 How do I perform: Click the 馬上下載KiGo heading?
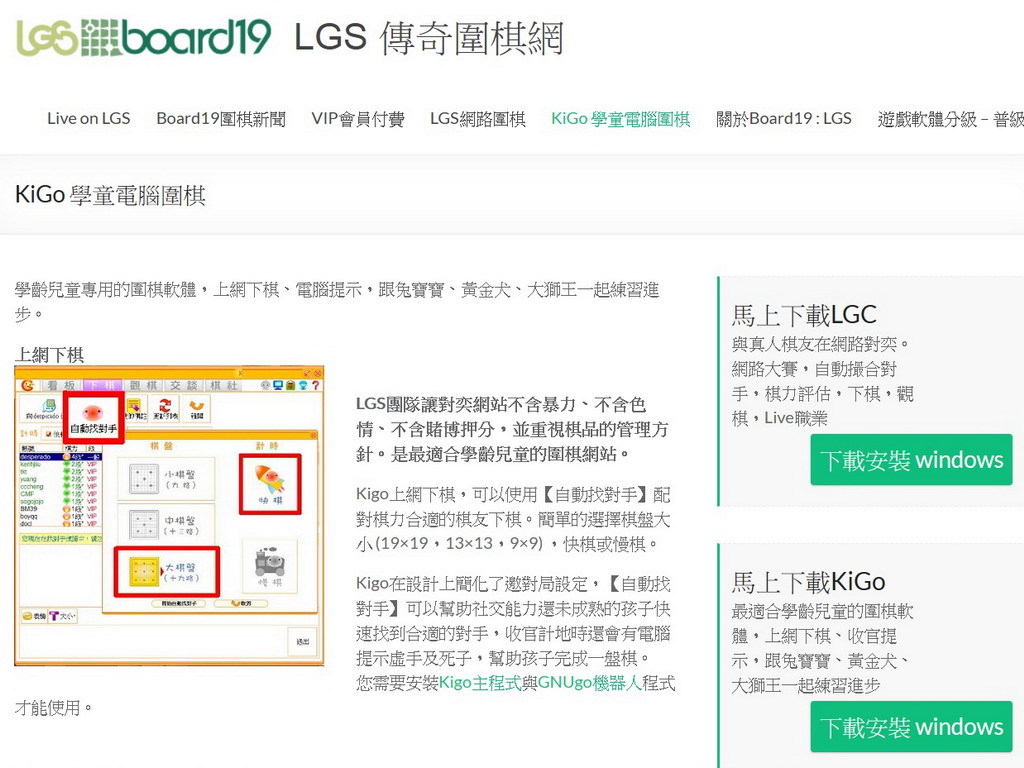pos(808,581)
